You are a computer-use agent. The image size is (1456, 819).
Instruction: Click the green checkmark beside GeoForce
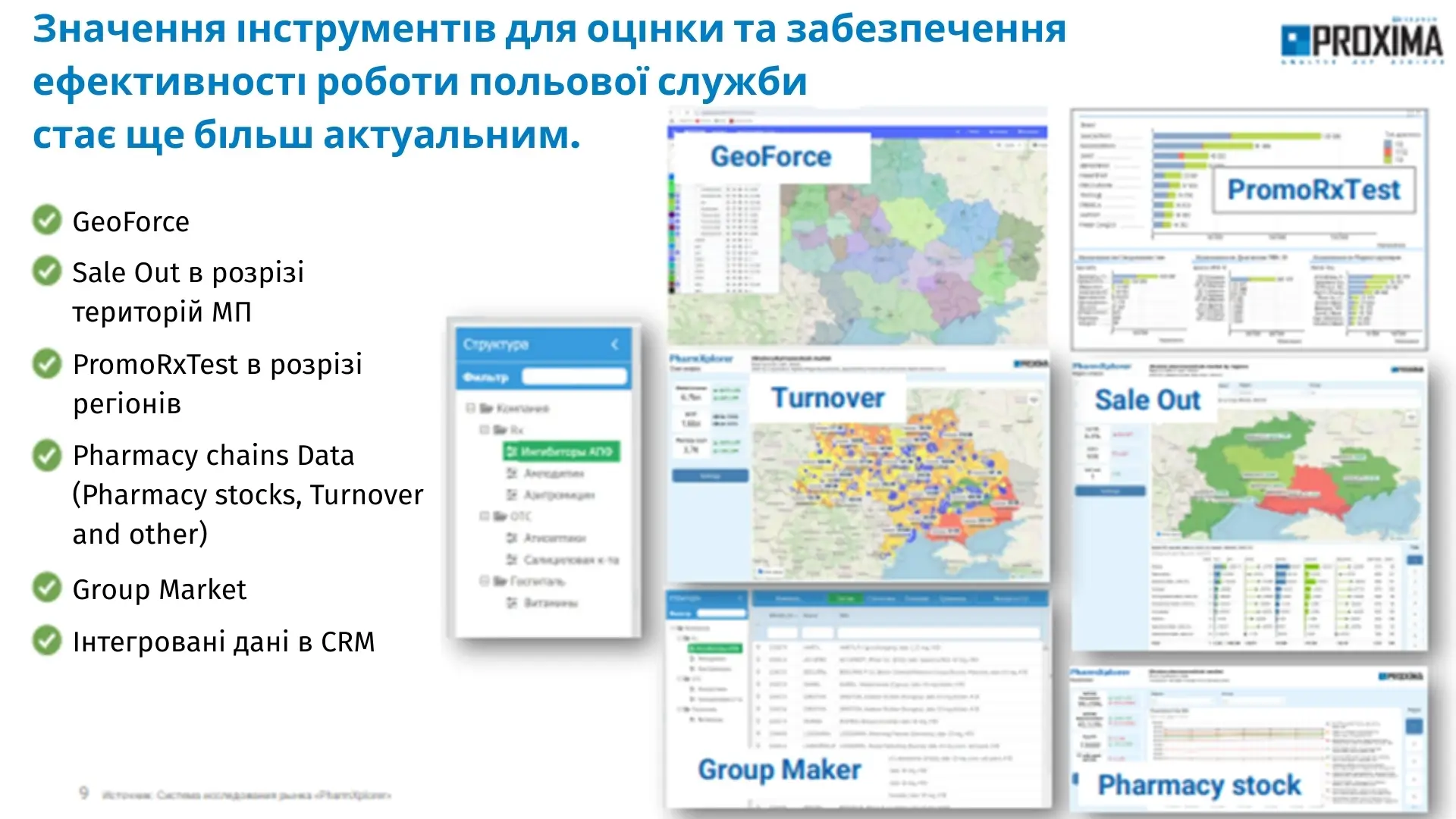47,220
